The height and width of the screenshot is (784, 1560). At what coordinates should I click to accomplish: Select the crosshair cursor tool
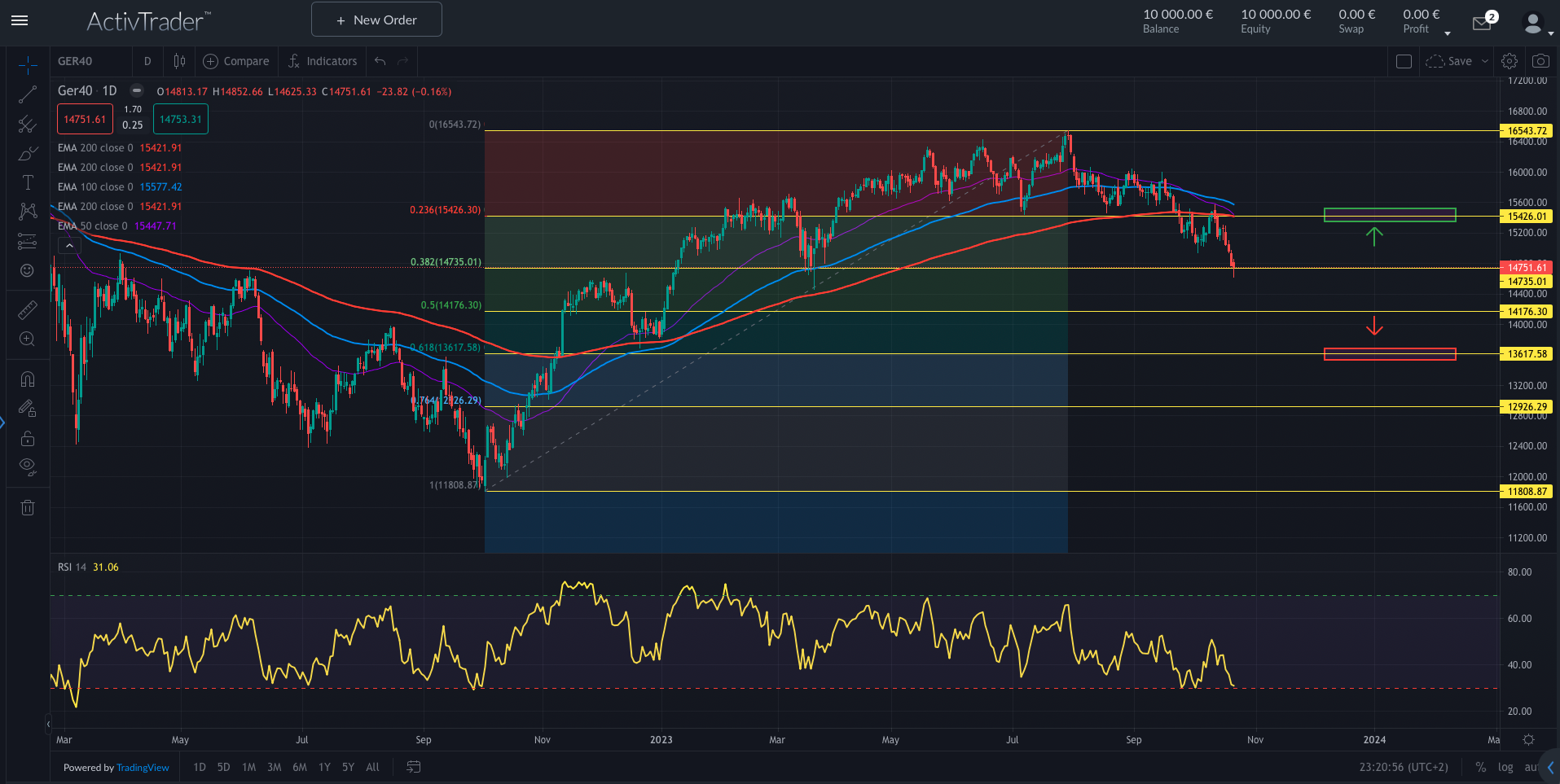28,64
